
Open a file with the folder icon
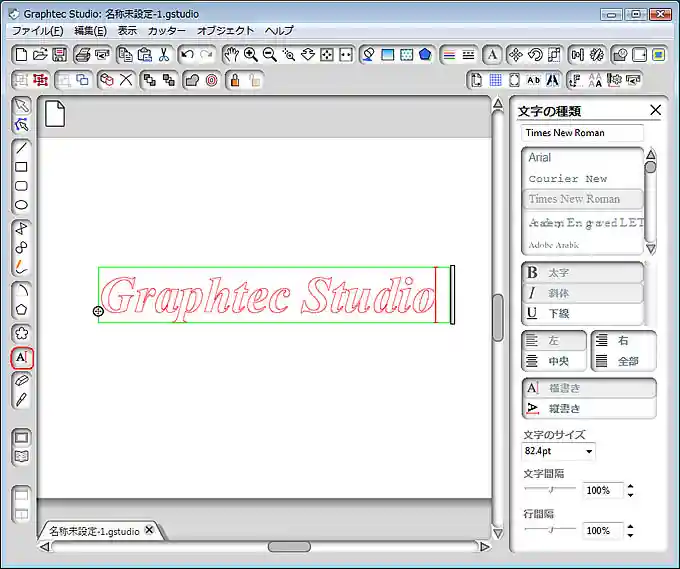coord(40,55)
